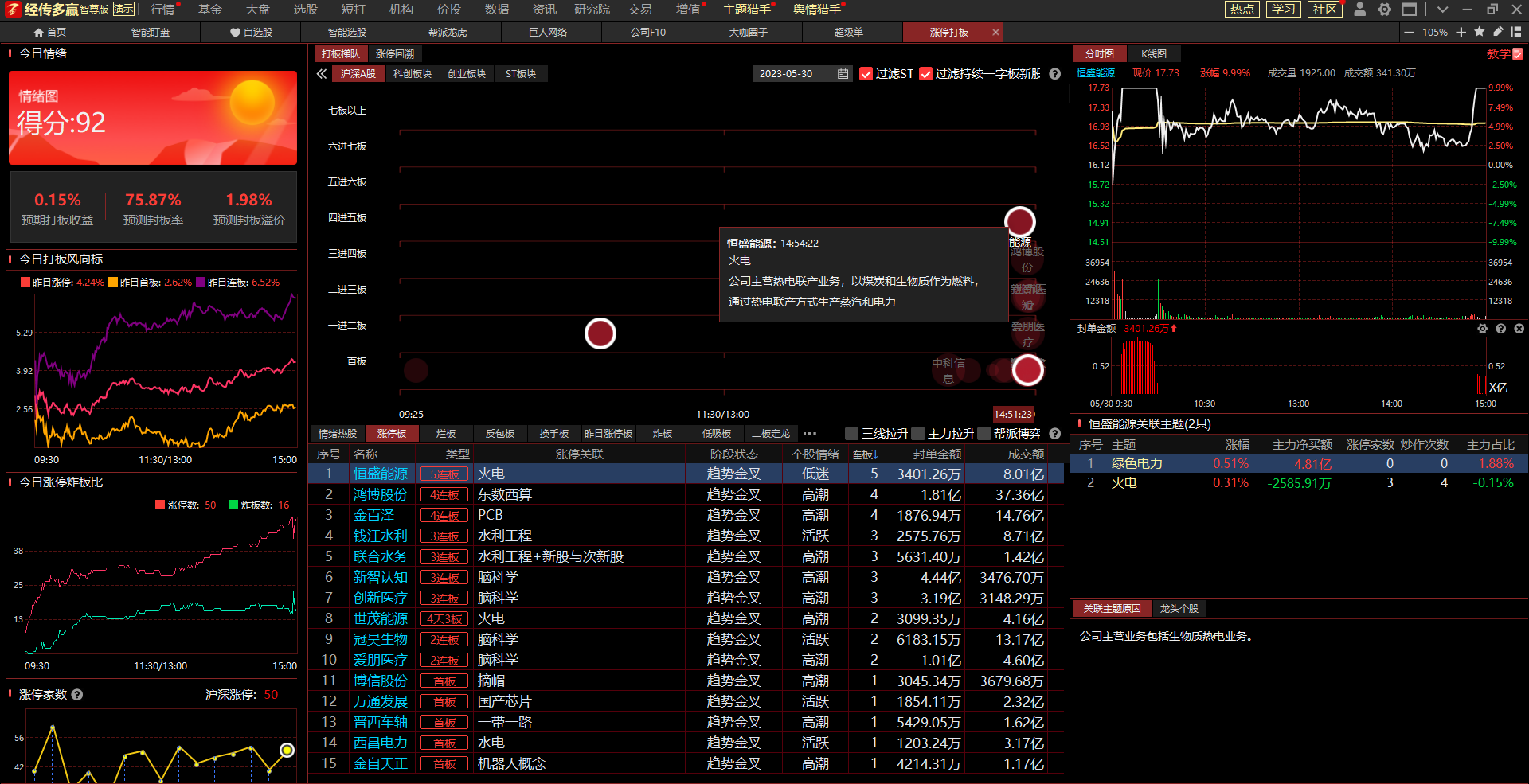
Task: Select the 绿色电力 theme row
Action: [x=1299, y=464]
